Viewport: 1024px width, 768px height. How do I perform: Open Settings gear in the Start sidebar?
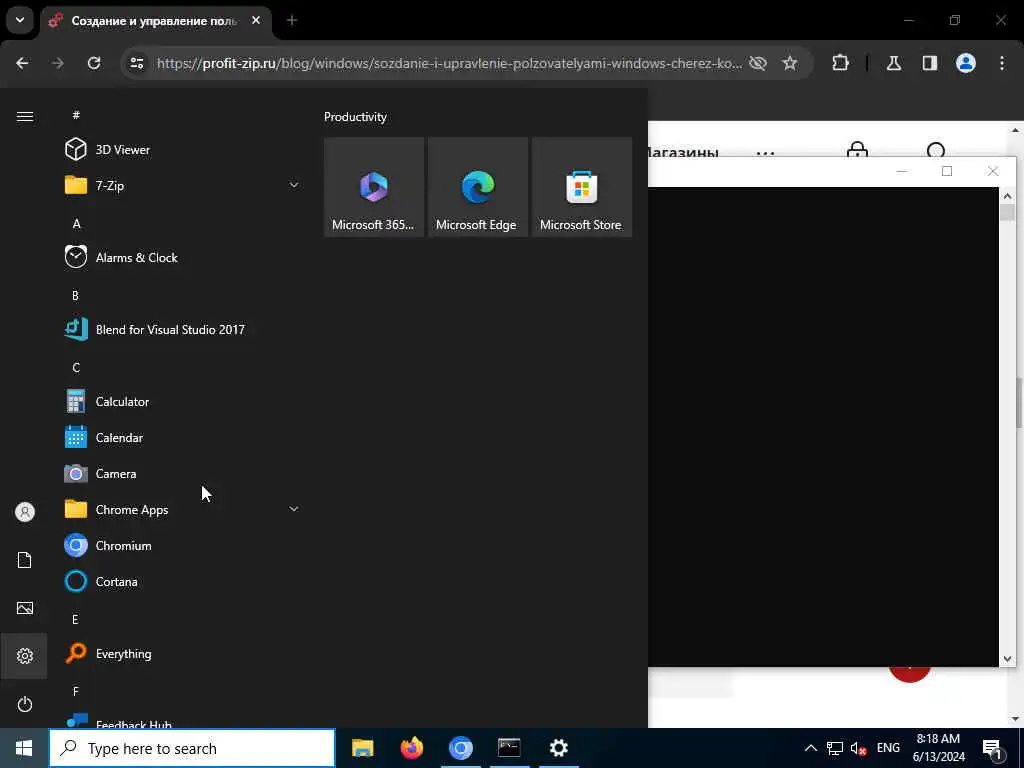25,656
